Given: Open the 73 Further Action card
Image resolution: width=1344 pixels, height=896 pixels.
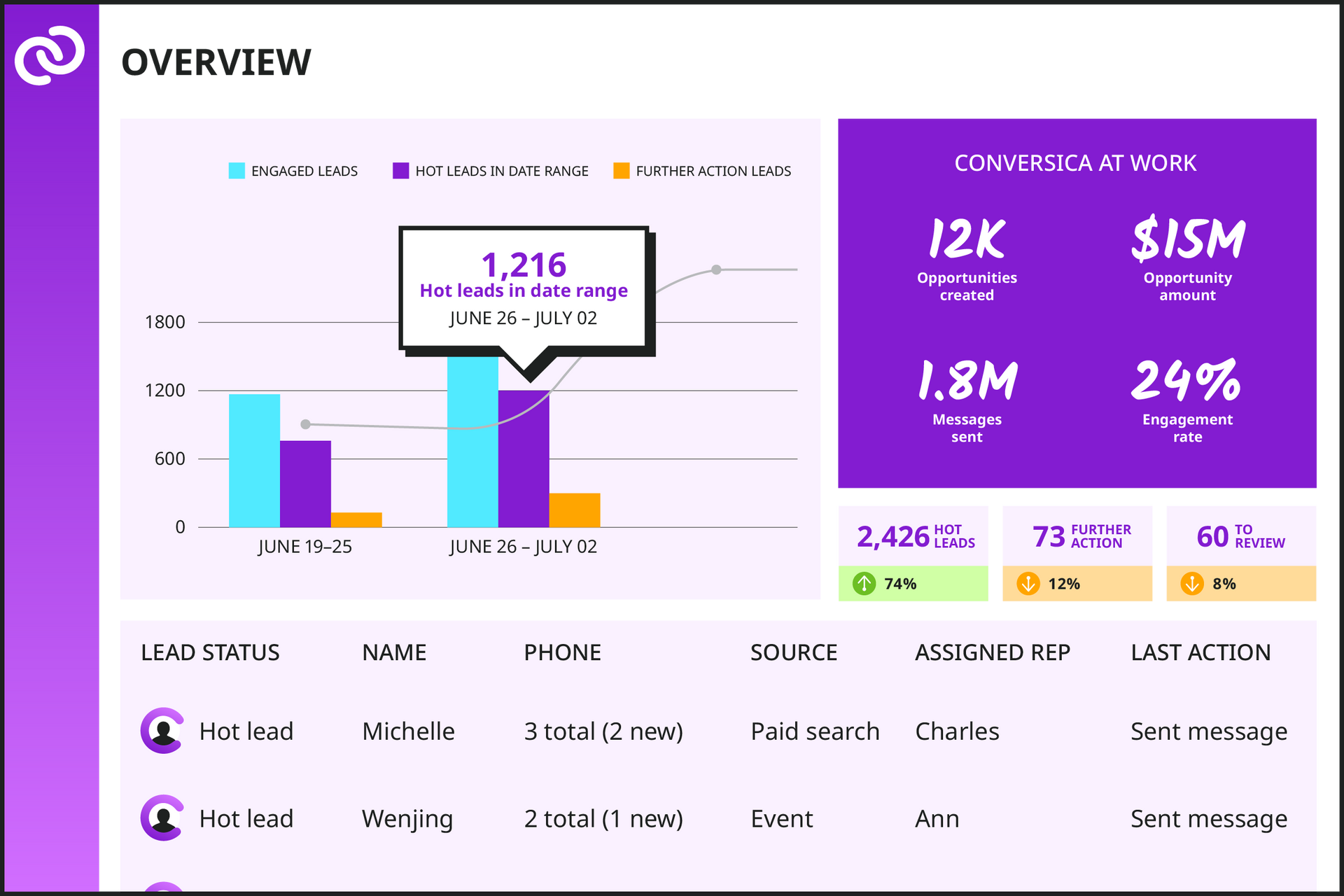Looking at the screenshot, I should pyautogui.click(x=1077, y=554).
